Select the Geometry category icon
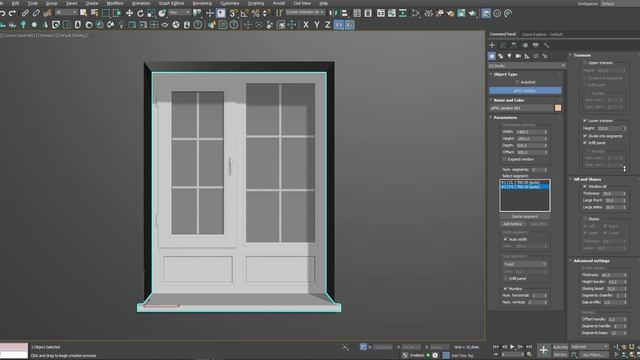Screen dimensions: 640x360 [492, 56]
